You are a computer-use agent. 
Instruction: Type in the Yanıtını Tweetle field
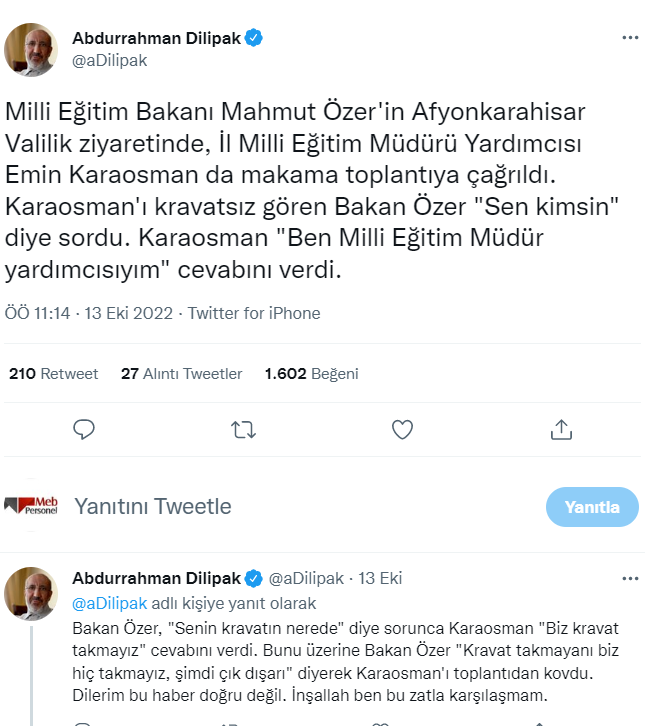(x=300, y=506)
